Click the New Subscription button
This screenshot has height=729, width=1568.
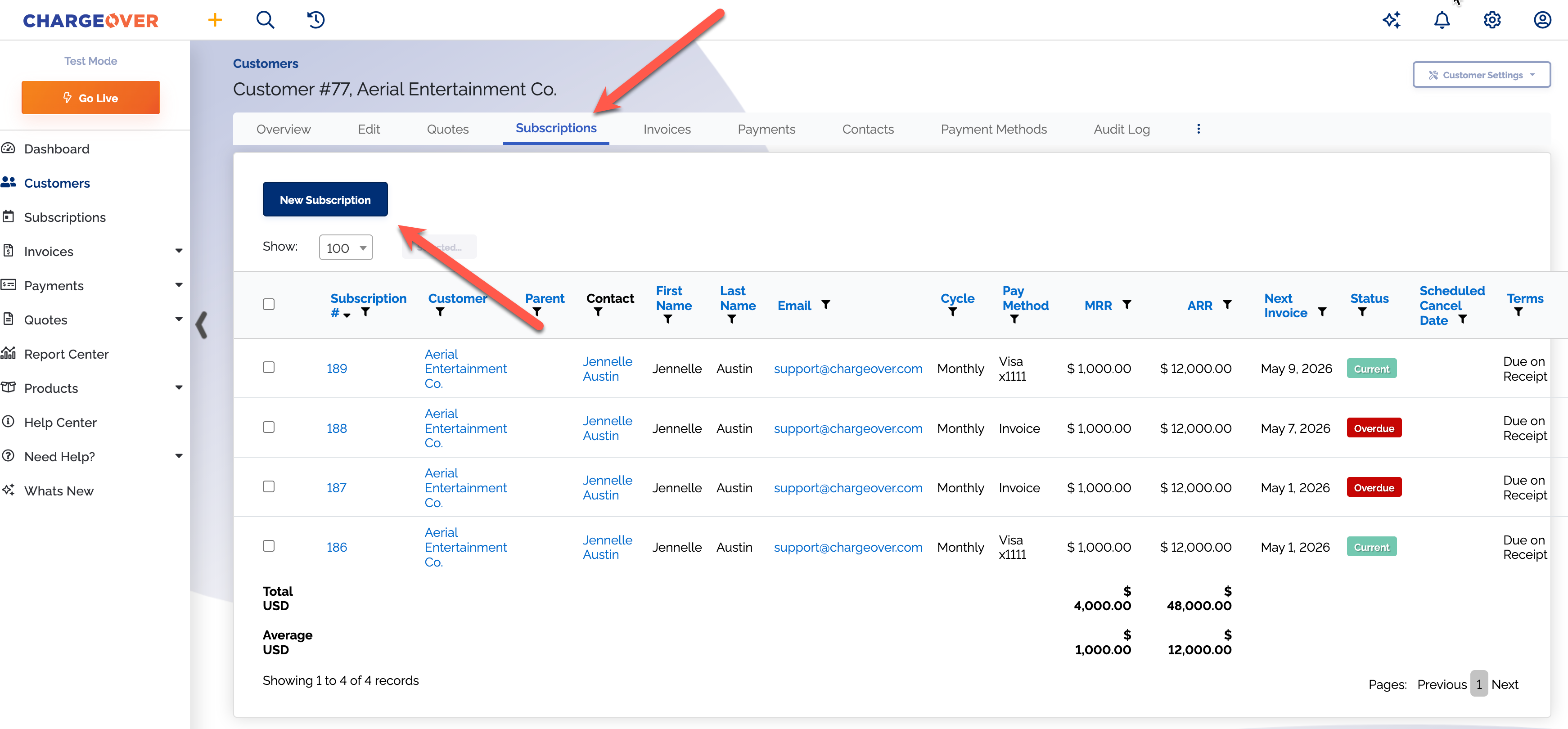(x=324, y=200)
